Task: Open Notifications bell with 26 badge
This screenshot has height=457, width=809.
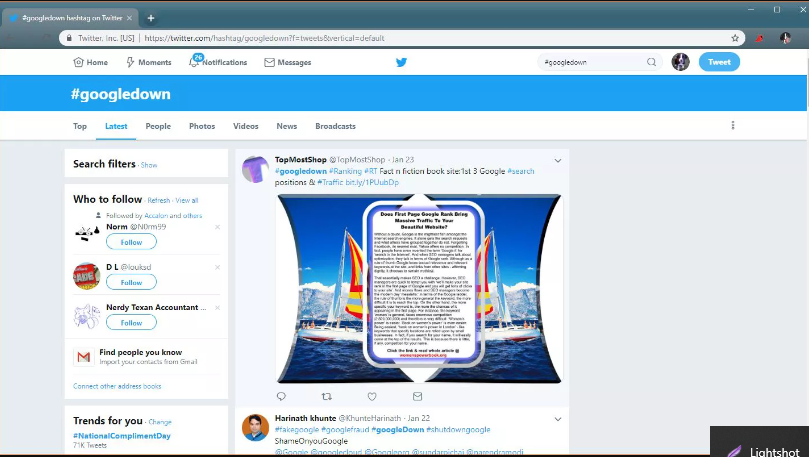Action: pyautogui.click(x=194, y=61)
